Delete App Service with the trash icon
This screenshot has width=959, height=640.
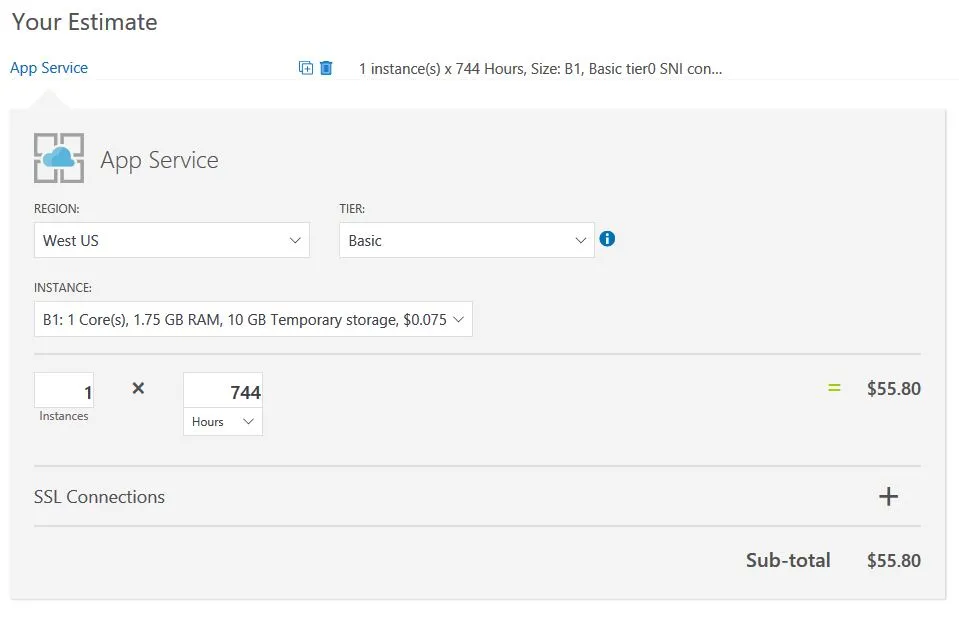click(326, 68)
